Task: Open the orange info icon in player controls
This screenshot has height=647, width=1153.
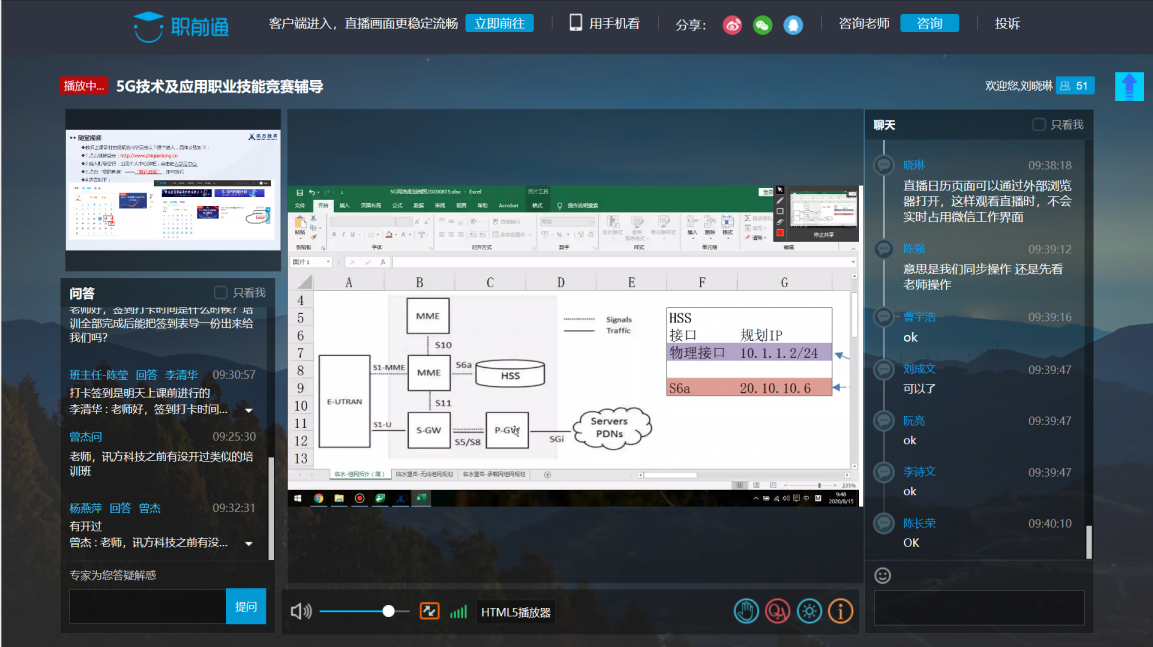Action: pyautogui.click(x=841, y=610)
